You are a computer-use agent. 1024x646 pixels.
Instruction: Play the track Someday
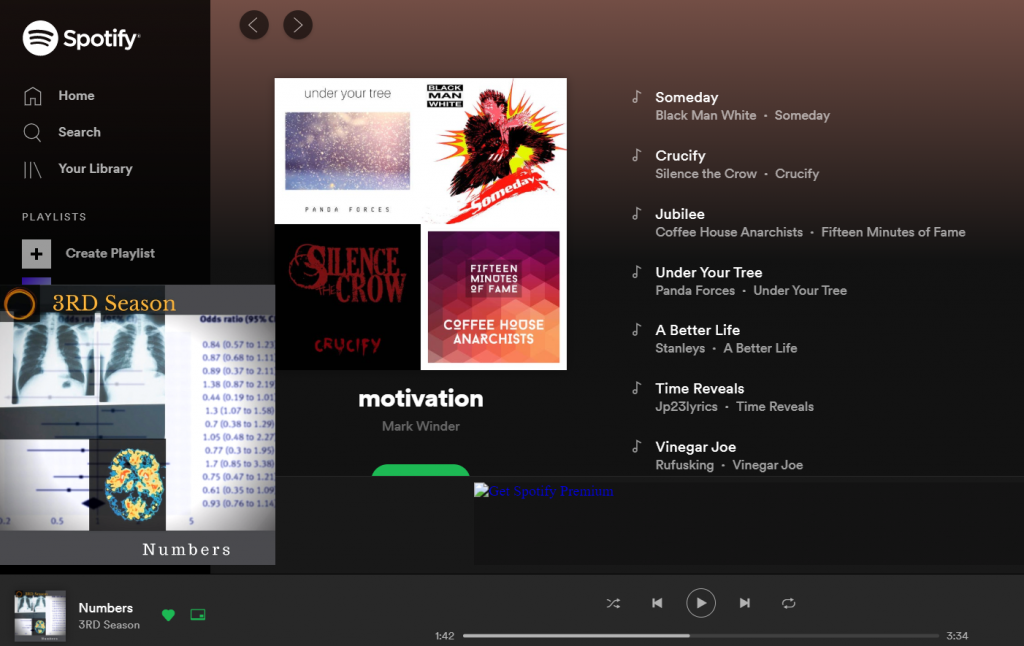click(686, 97)
